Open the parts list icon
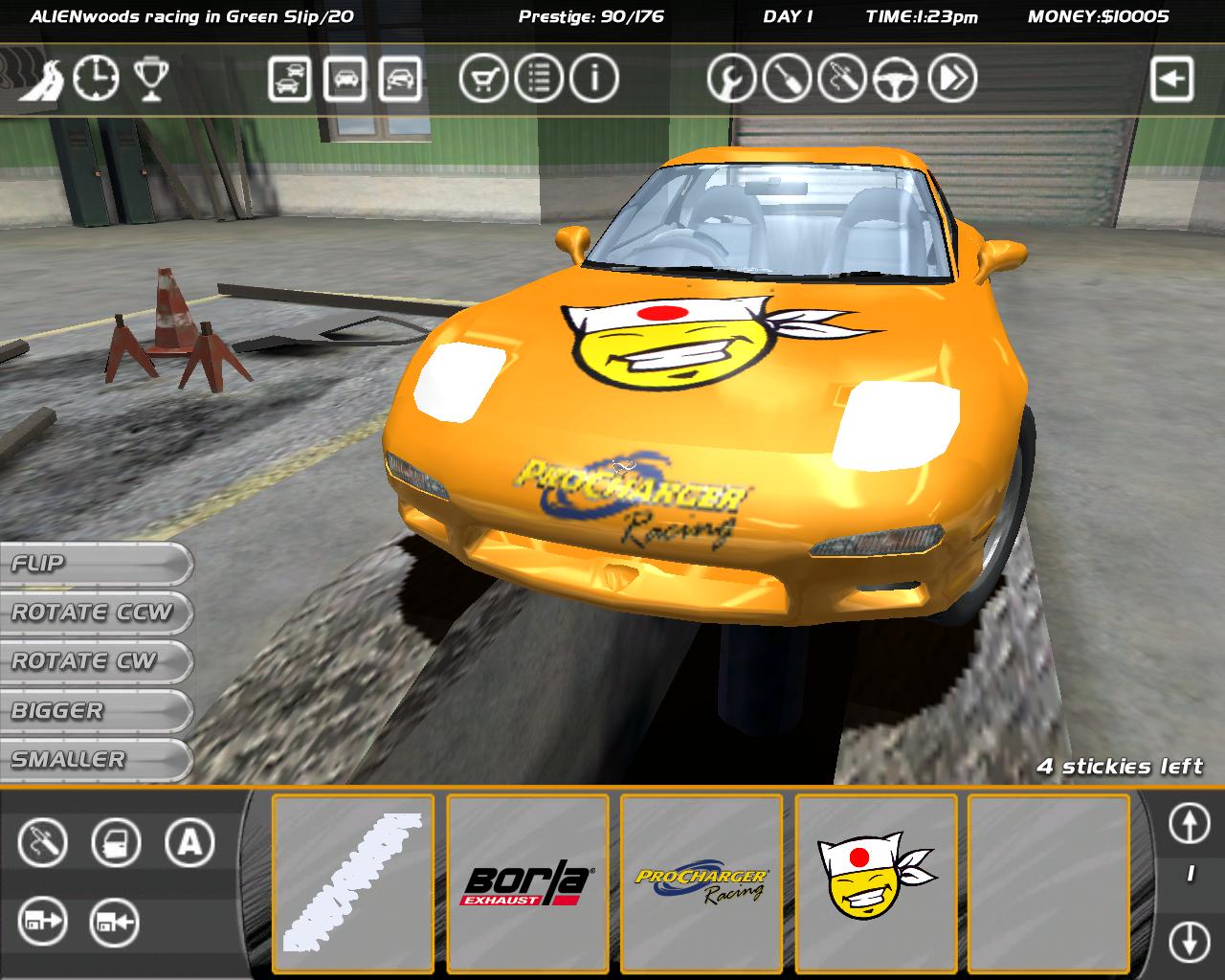 pyautogui.click(x=539, y=78)
